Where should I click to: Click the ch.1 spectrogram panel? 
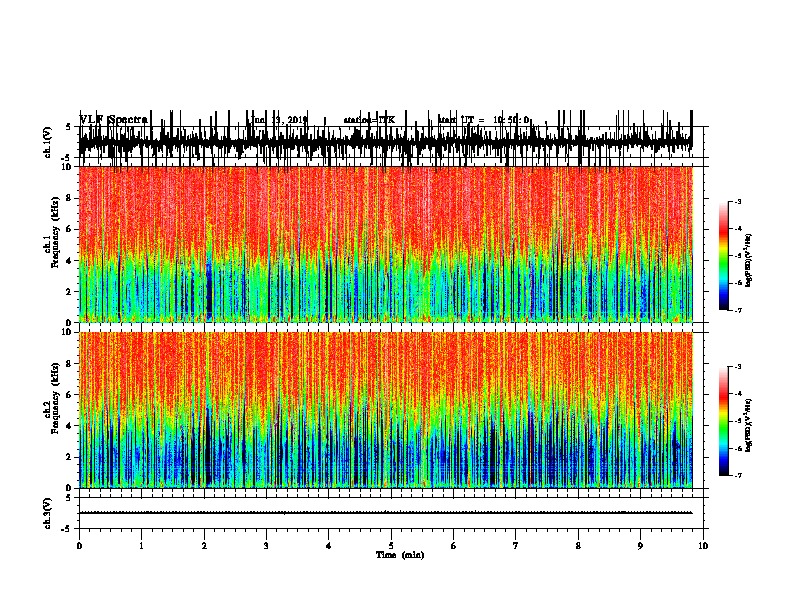coord(386,244)
